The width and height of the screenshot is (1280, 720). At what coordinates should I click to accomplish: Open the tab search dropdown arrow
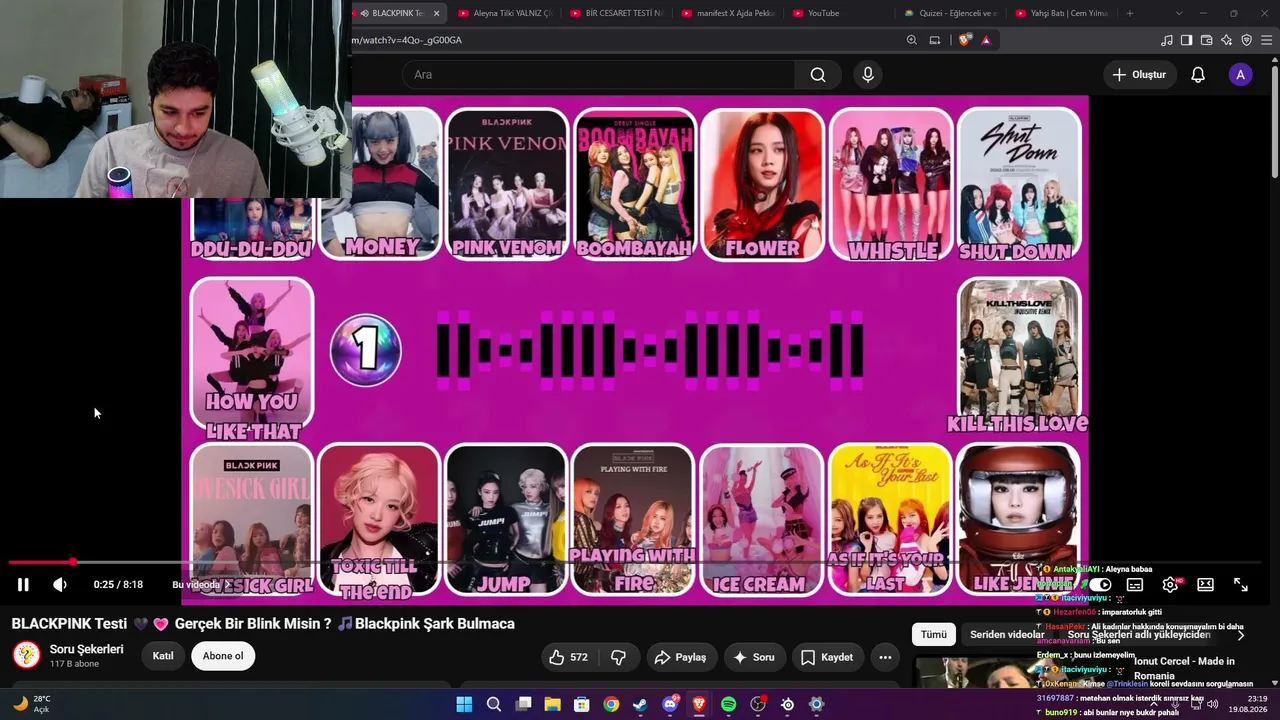click(x=1179, y=13)
